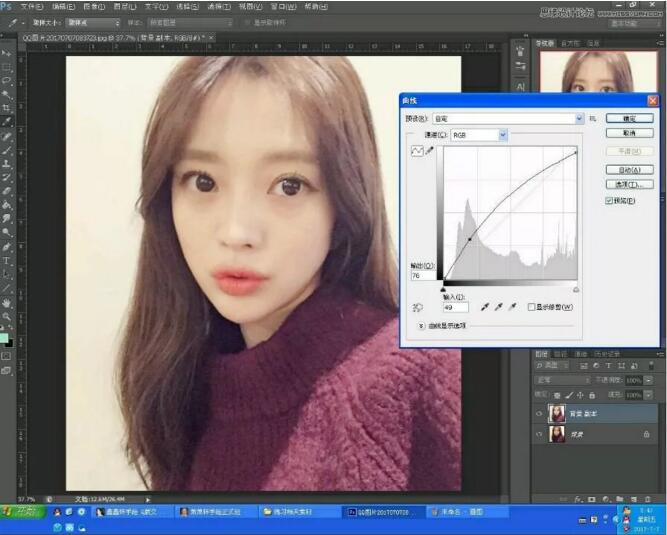The height and width of the screenshot is (535, 667).
Task: Select the Type tool in the toolbox
Action: (6, 261)
